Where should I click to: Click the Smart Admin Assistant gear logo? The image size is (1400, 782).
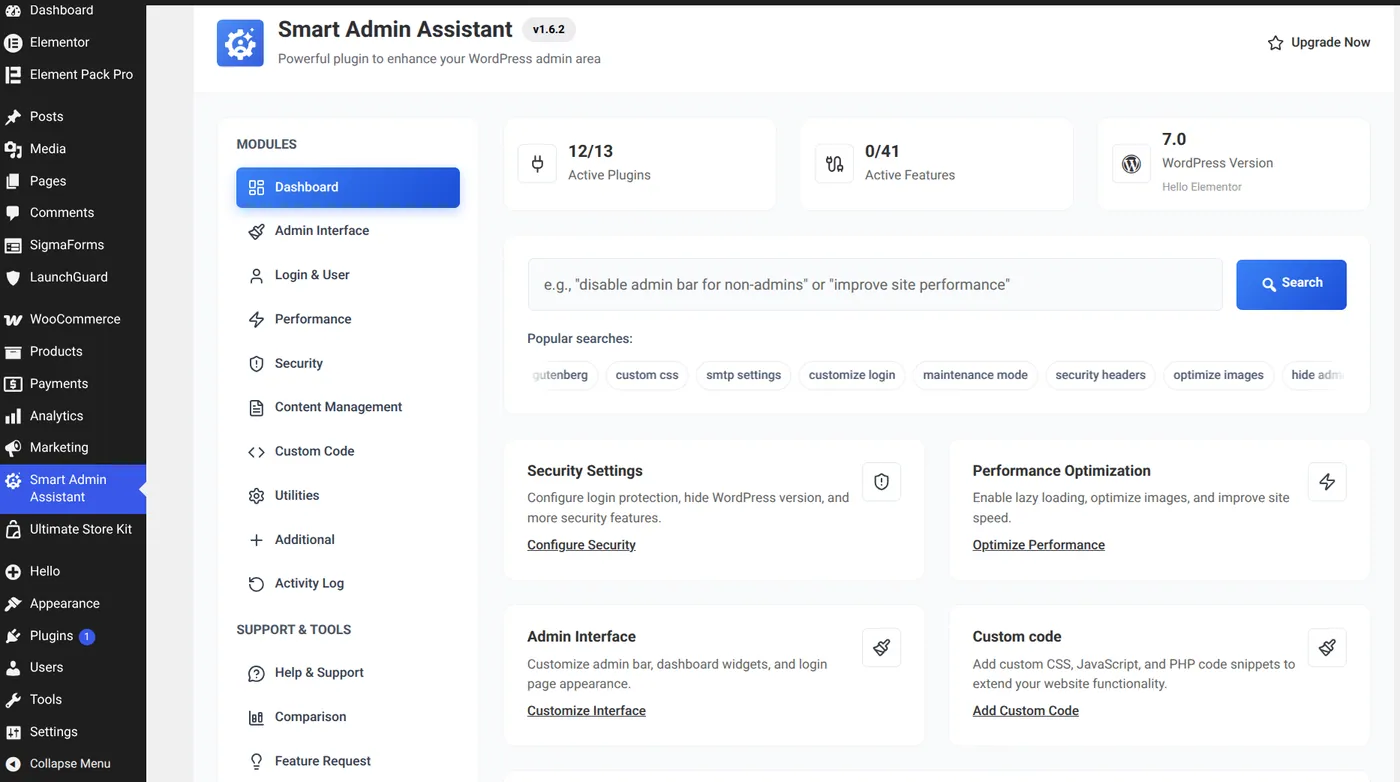pyautogui.click(x=240, y=43)
